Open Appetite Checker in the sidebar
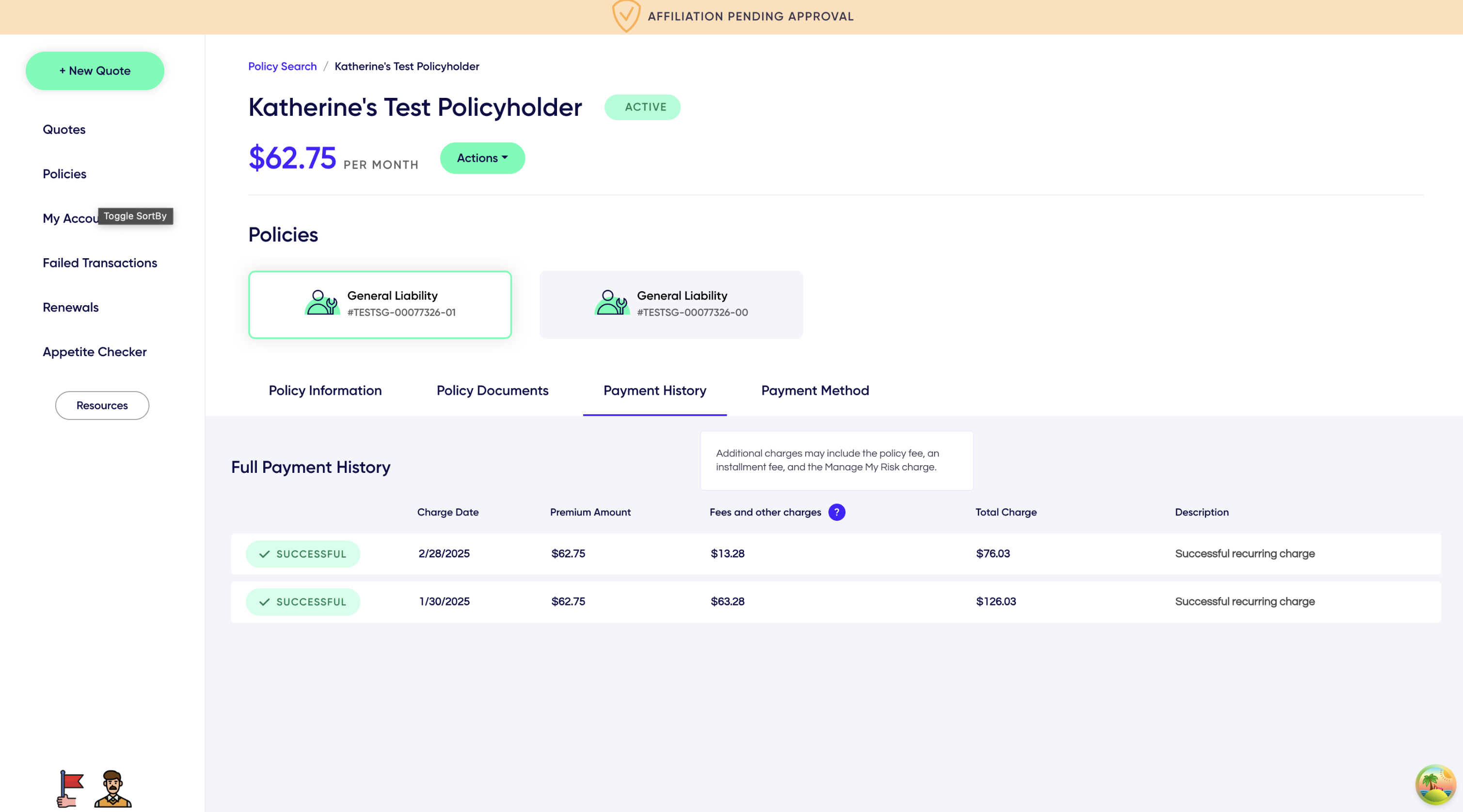Screen dimensions: 1463x812 click(94, 352)
